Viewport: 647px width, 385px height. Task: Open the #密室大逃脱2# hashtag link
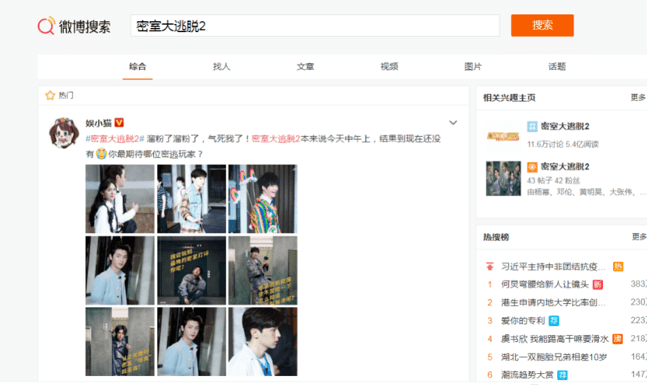pos(115,139)
